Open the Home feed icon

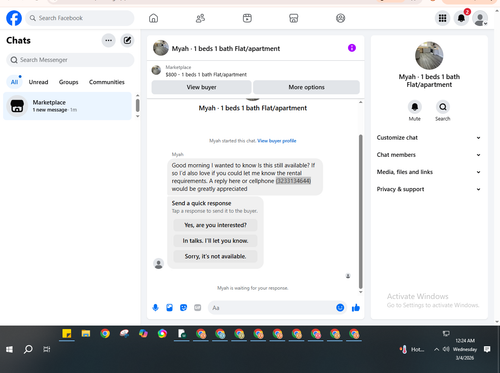[153, 18]
